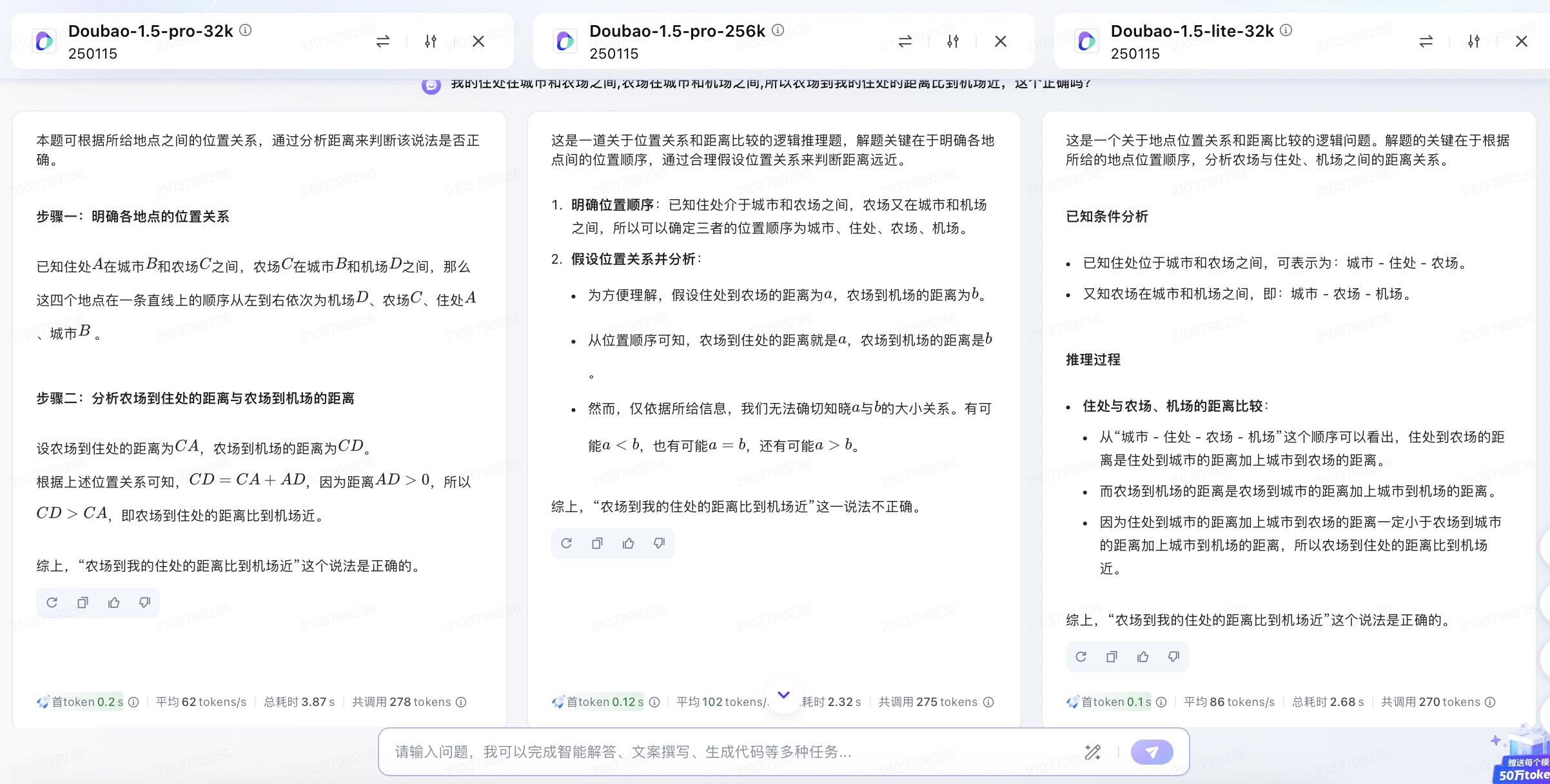This screenshot has width=1550, height=784.
Task: Close the Doubao-1.5-lite-32k panel
Action: click(1522, 41)
